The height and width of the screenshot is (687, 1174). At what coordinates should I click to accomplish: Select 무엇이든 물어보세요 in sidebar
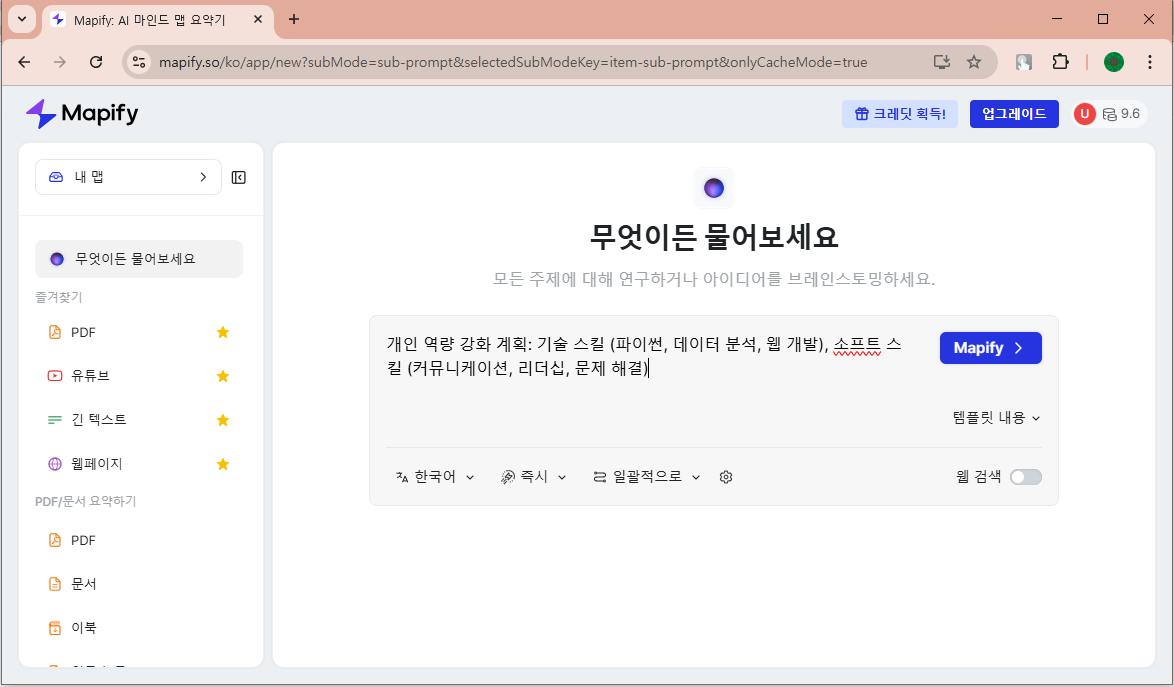[139, 259]
